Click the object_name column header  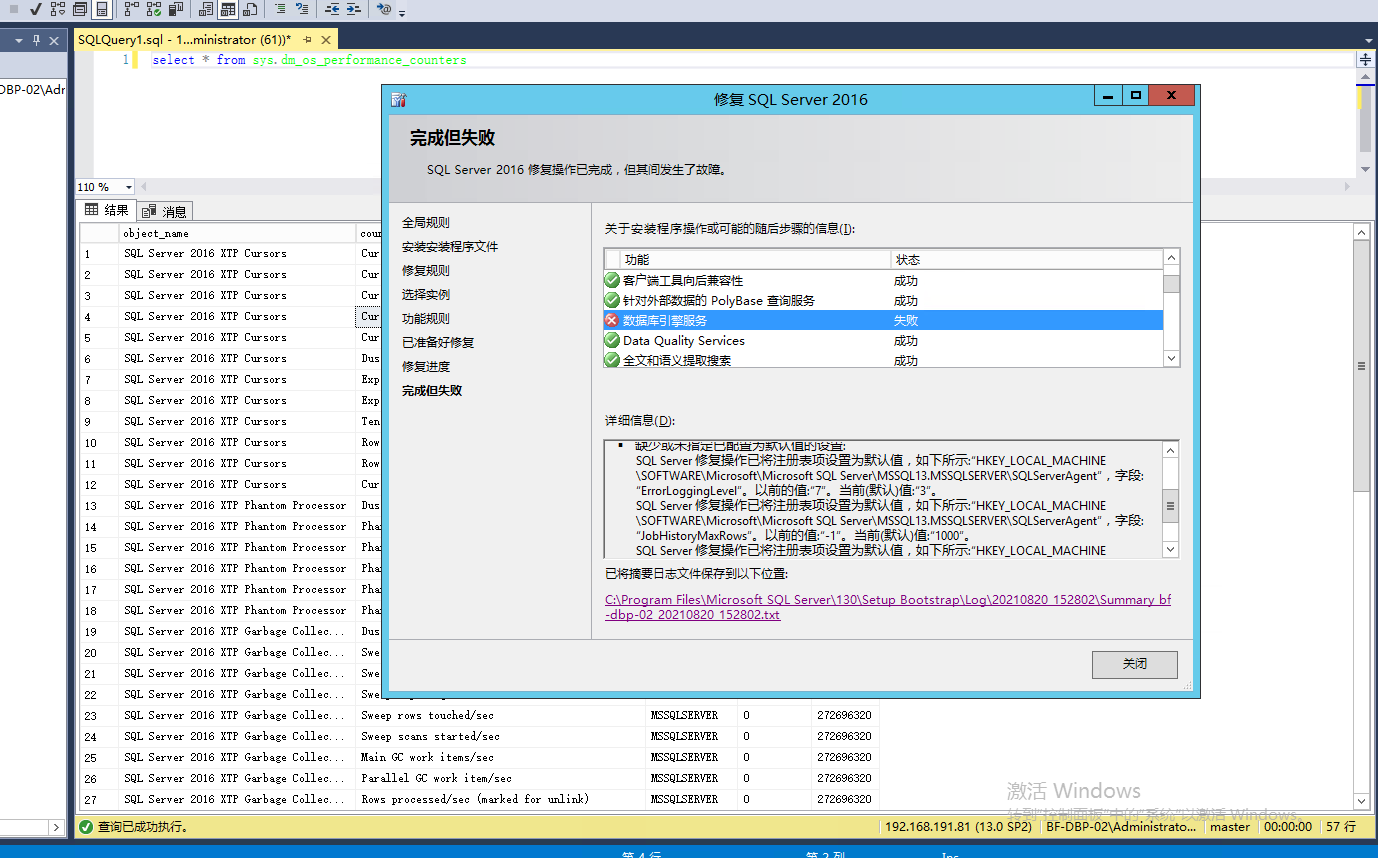coord(237,233)
